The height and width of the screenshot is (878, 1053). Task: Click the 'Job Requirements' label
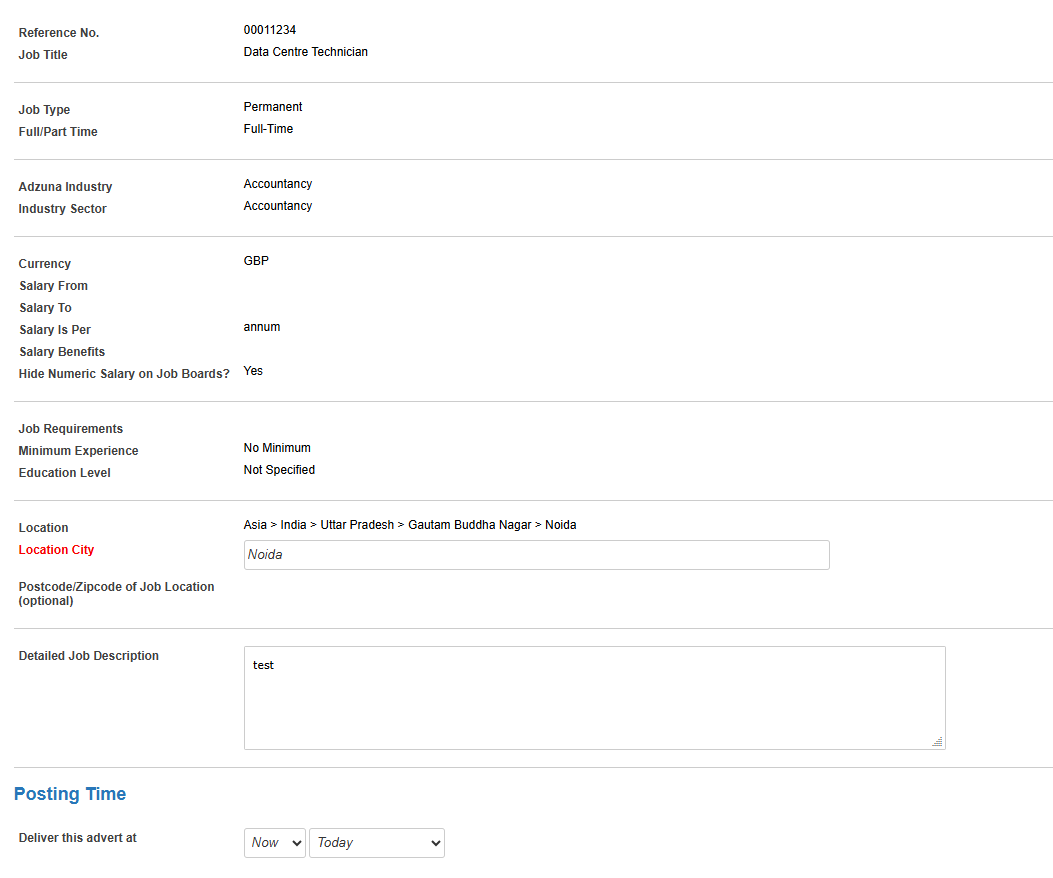[x=71, y=429]
